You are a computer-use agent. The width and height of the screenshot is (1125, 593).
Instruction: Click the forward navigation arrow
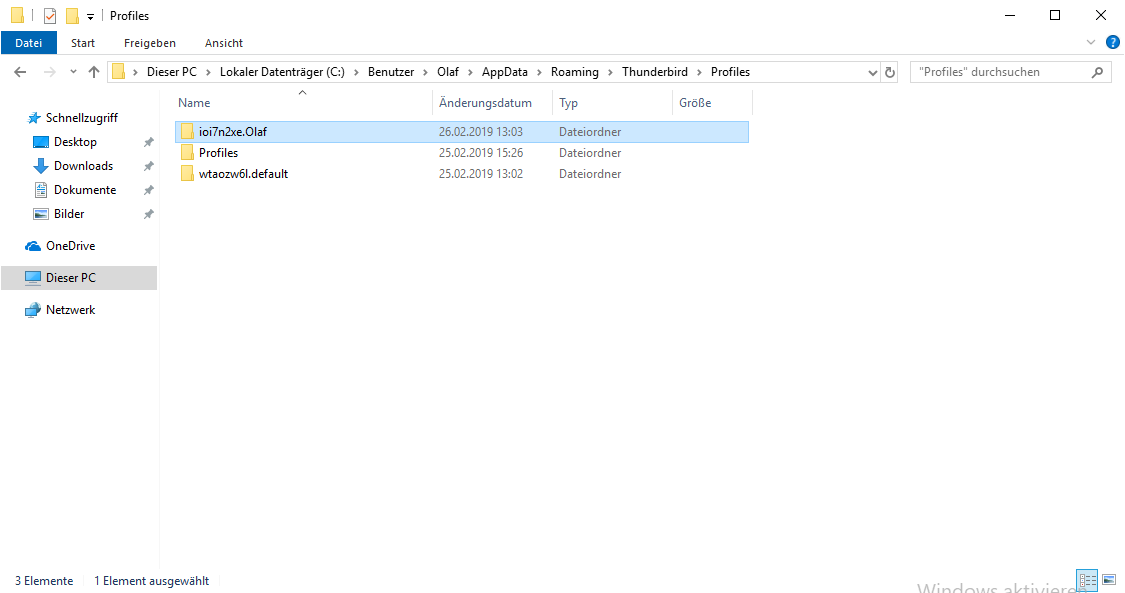pyautogui.click(x=50, y=72)
